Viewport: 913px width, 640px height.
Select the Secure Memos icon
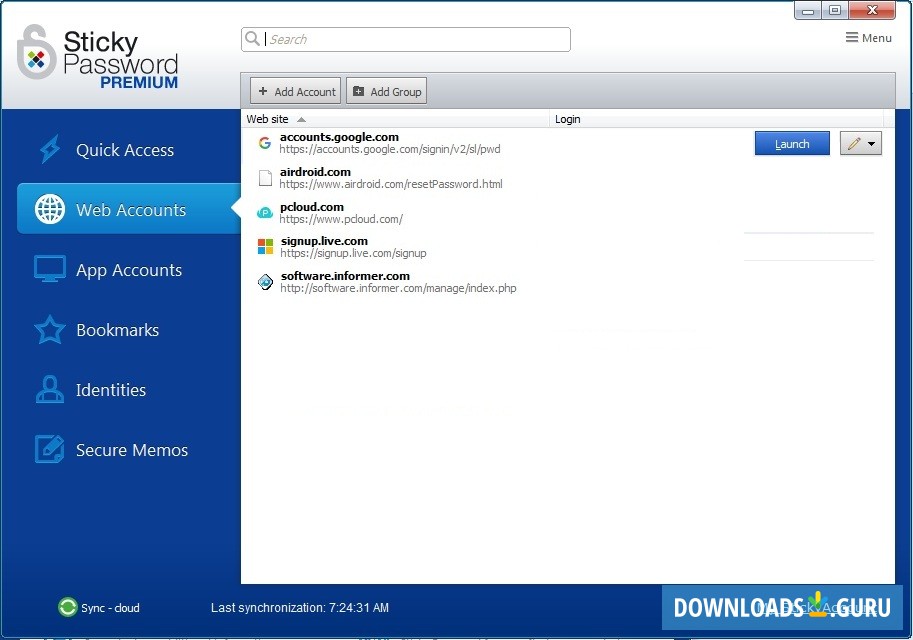49,450
